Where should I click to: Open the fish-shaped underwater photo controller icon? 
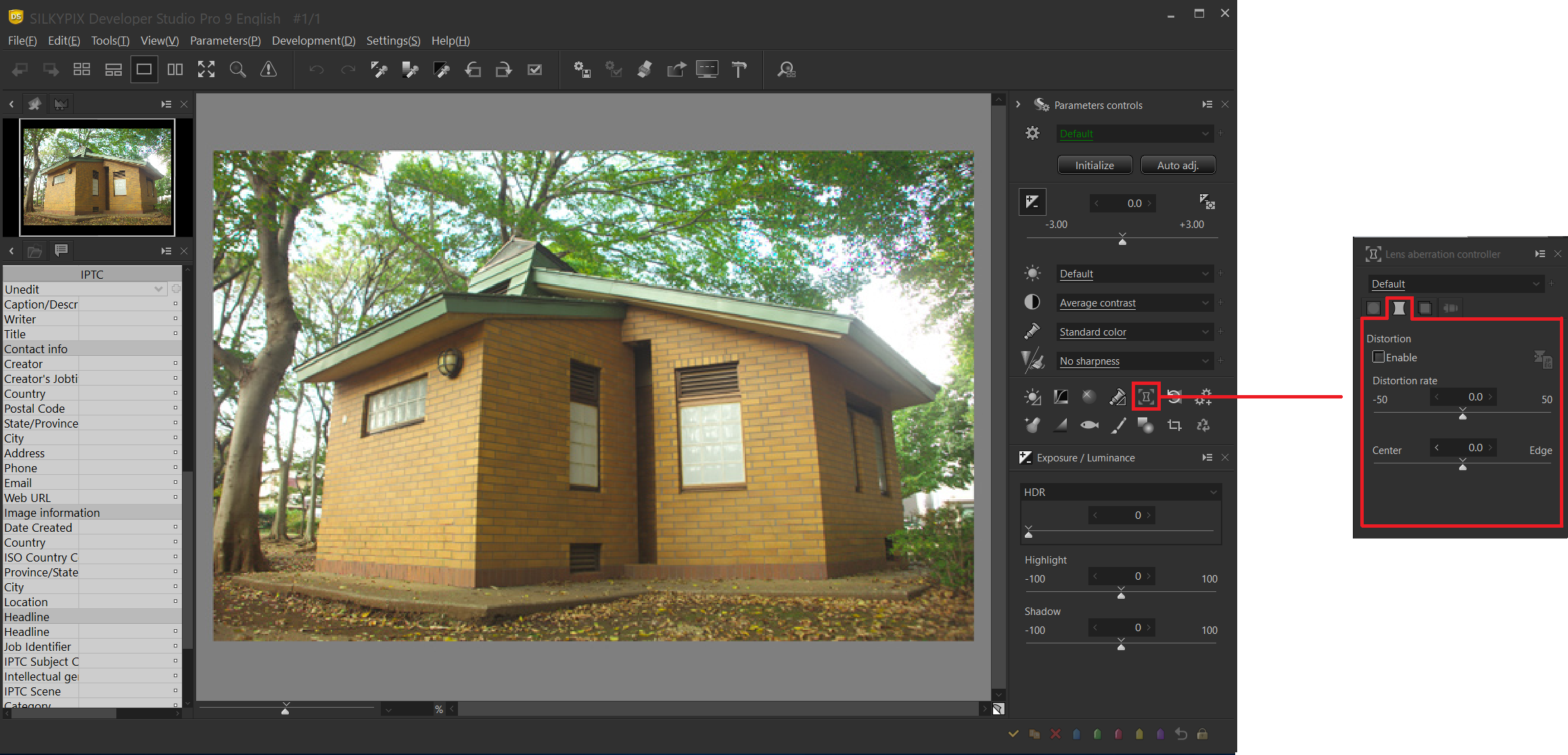tap(1089, 425)
